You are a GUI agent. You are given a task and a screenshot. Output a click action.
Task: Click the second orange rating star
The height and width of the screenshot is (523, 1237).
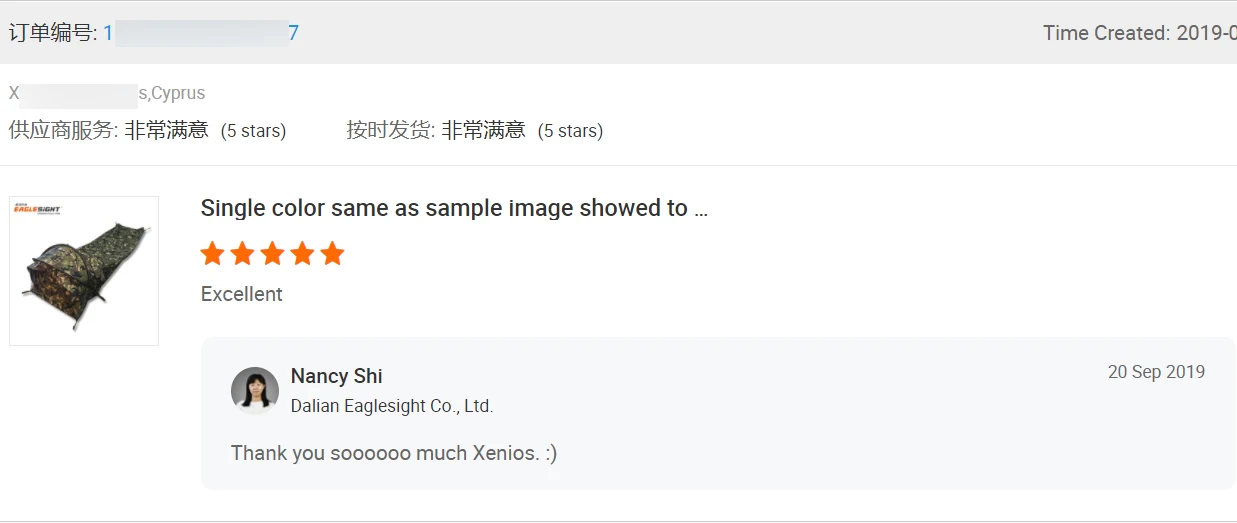[242, 254]
